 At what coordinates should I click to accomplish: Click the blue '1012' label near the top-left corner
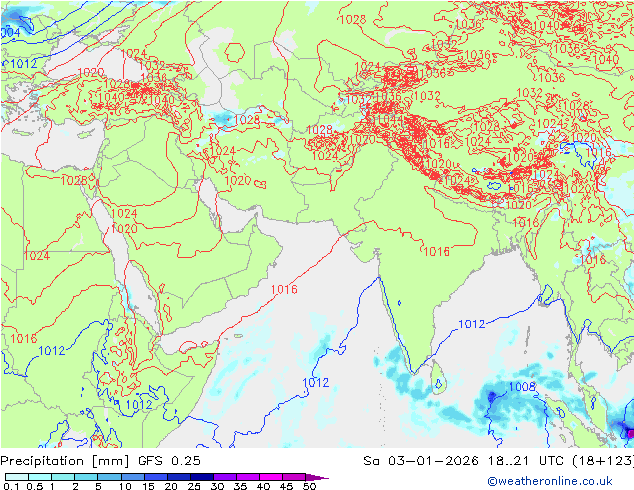(24, 64)
